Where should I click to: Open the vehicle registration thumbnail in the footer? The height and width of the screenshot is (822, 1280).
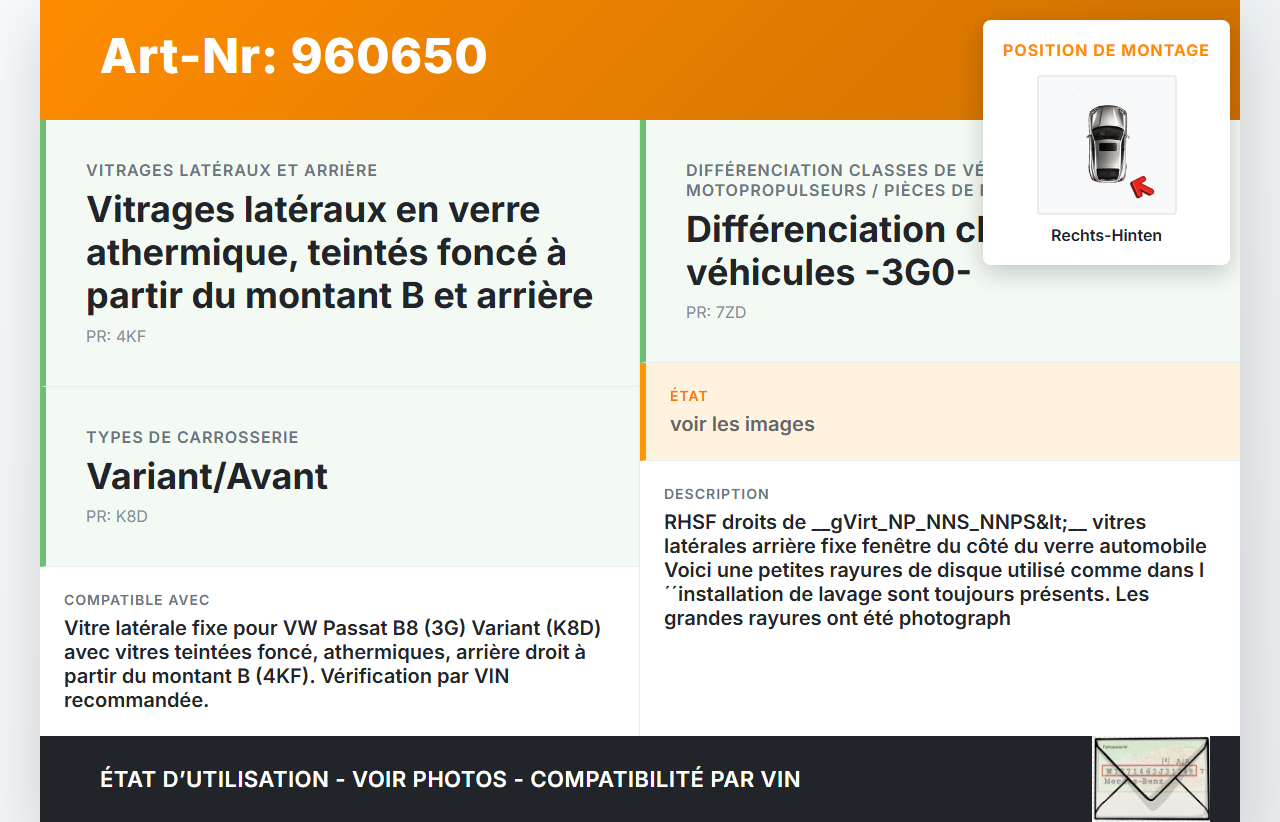click(1151, 779)
